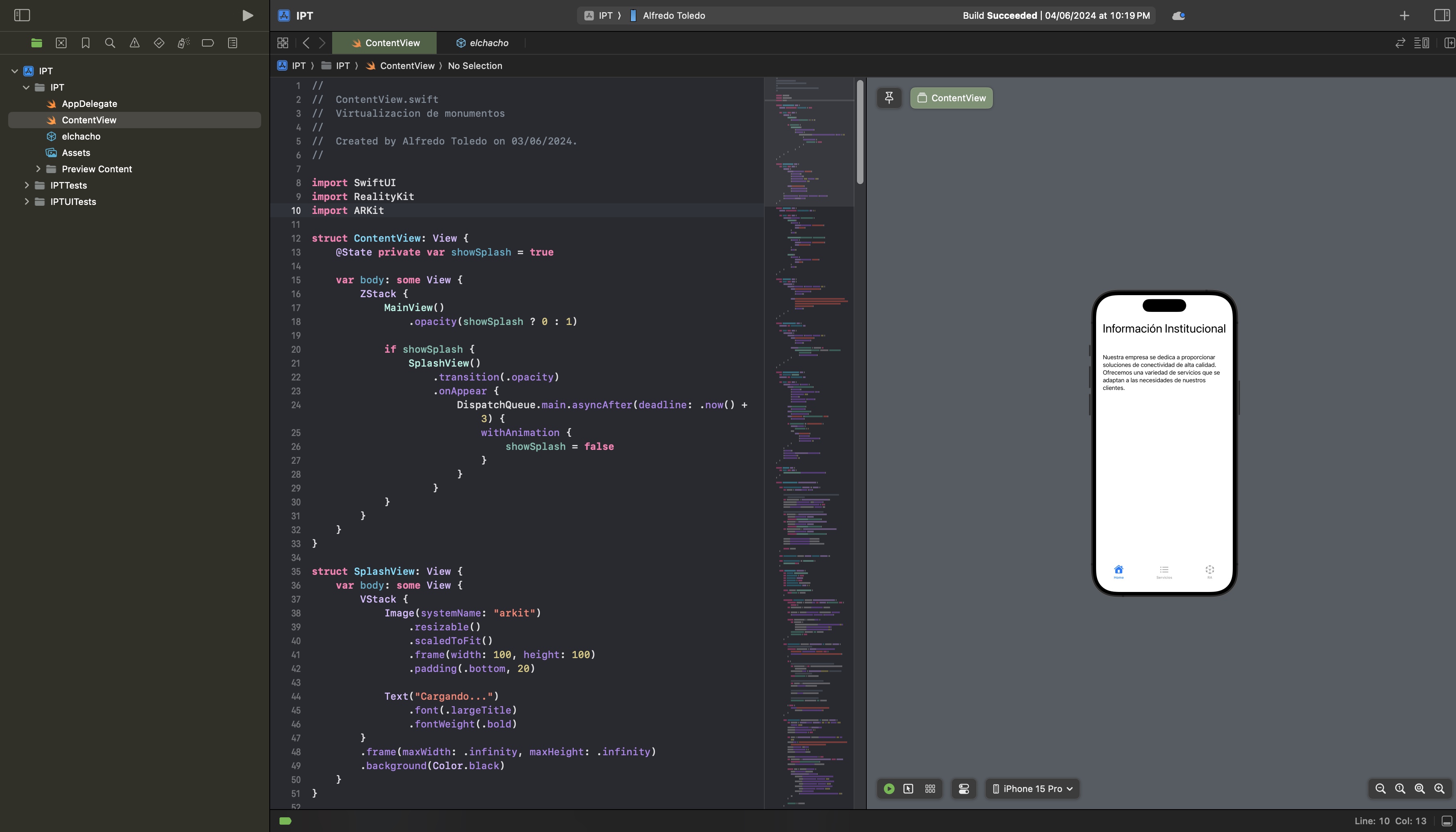Click the code minimap
Viewport: 1456px width, 832px height.
click(x=809, y=443)
